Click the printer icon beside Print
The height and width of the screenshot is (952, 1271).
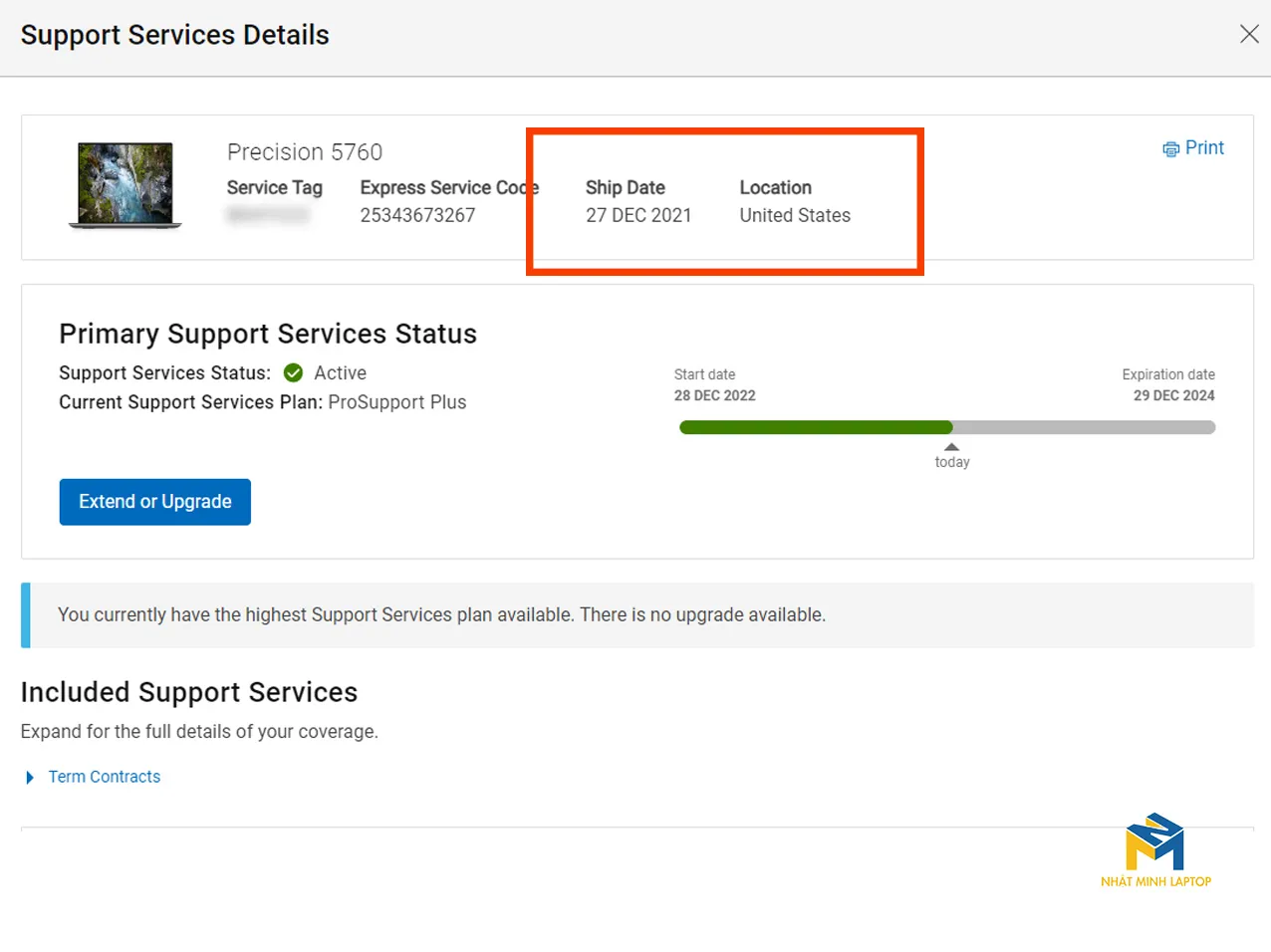pyautogui.click(x=1170, y=149)
